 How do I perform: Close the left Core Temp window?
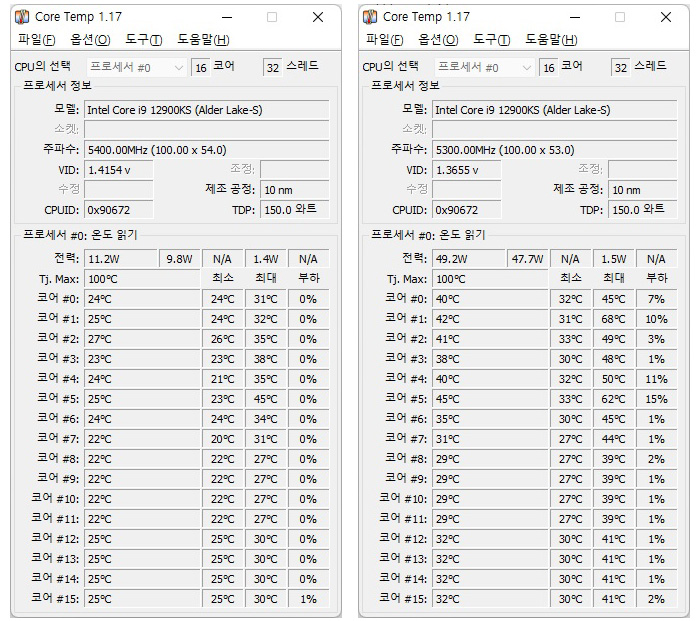[318, 17]
